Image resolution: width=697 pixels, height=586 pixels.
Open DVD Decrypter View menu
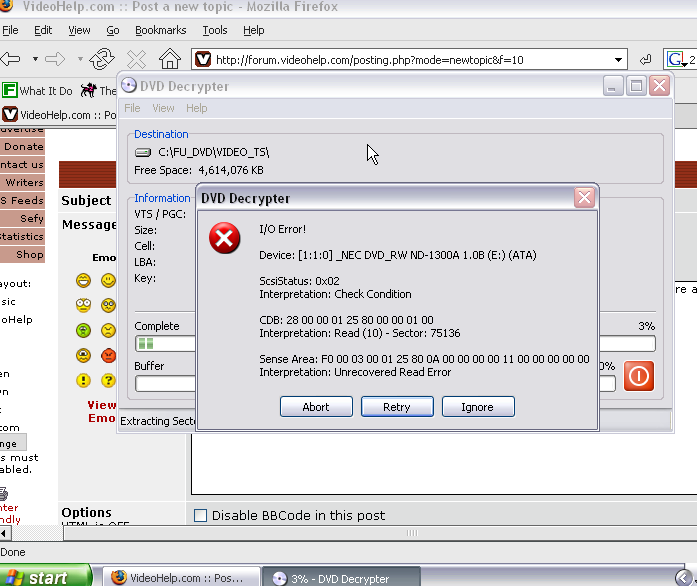(x=163, y=108)
